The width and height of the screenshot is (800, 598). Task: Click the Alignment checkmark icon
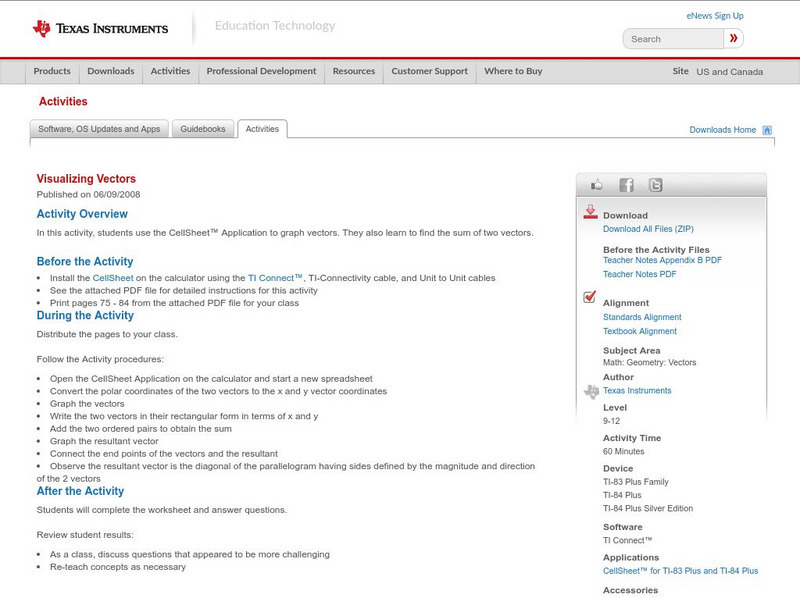pyautogui.click(x=590, y=297)
